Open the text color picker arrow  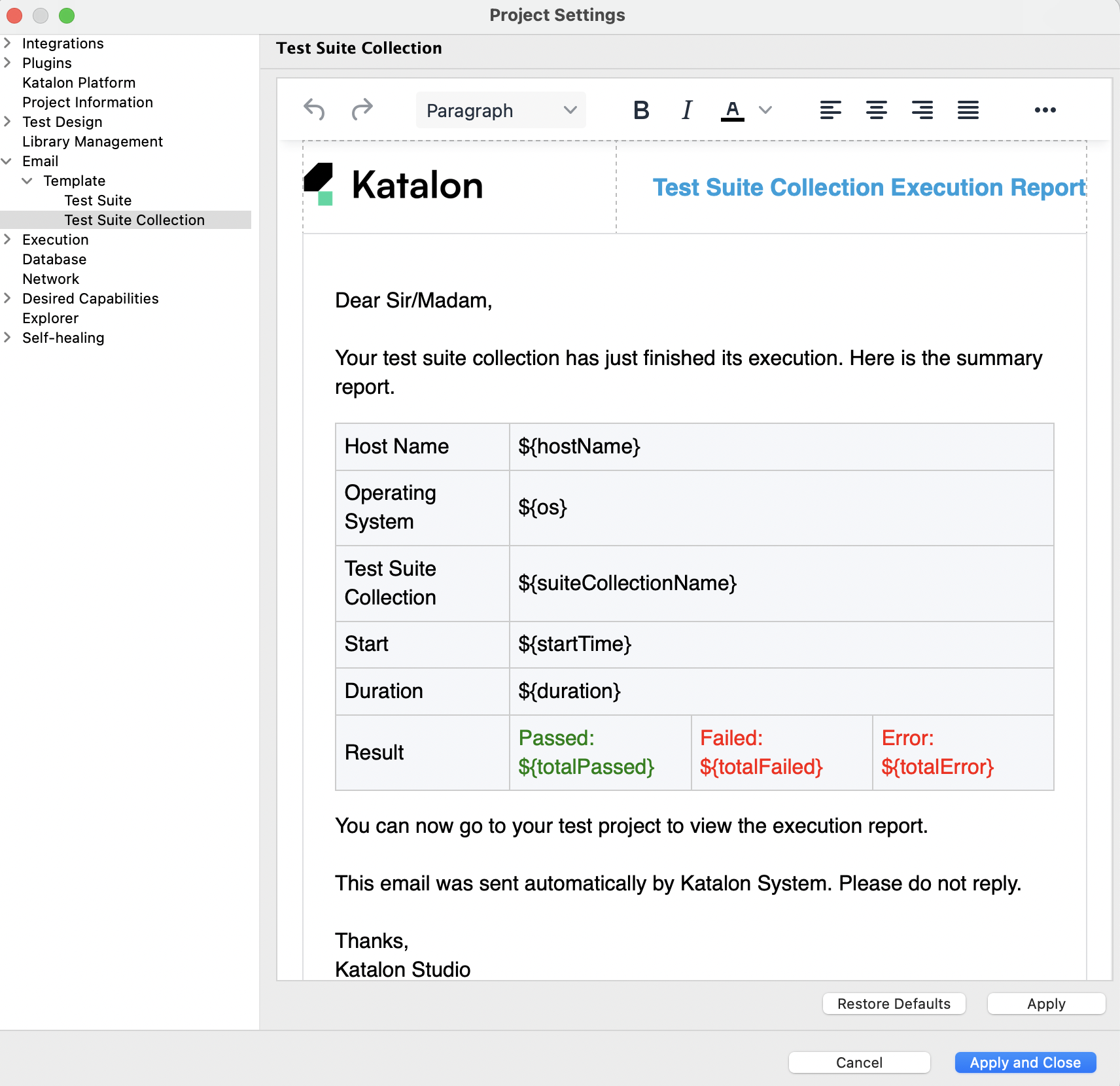tap(765, 110)
